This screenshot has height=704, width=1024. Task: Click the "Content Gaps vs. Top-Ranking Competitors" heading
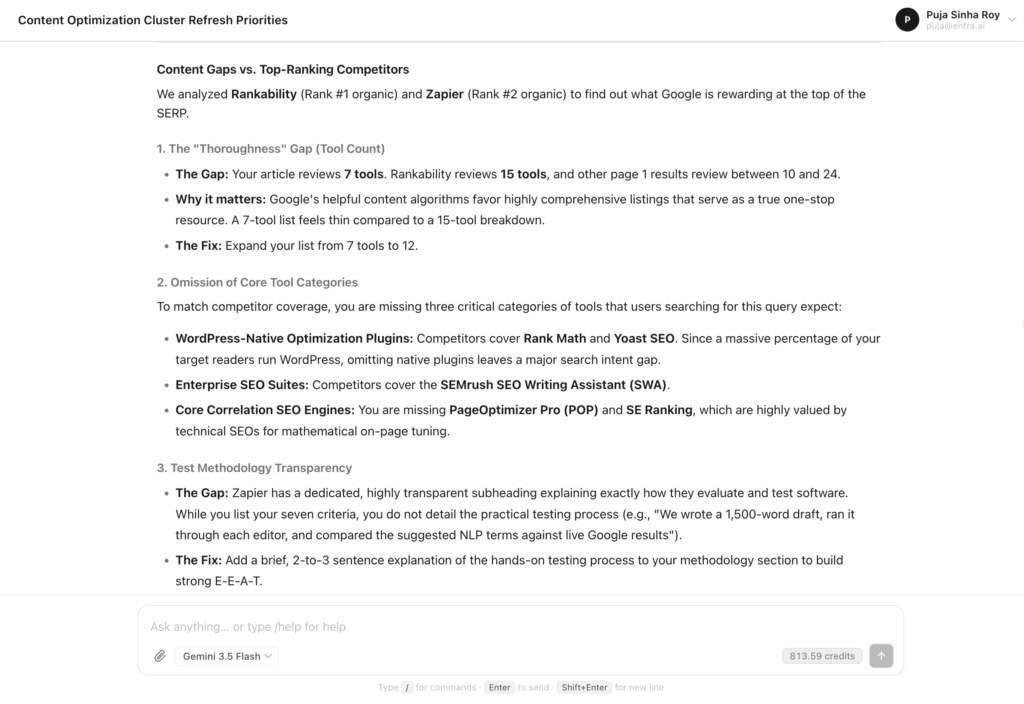tap(283, 69)
